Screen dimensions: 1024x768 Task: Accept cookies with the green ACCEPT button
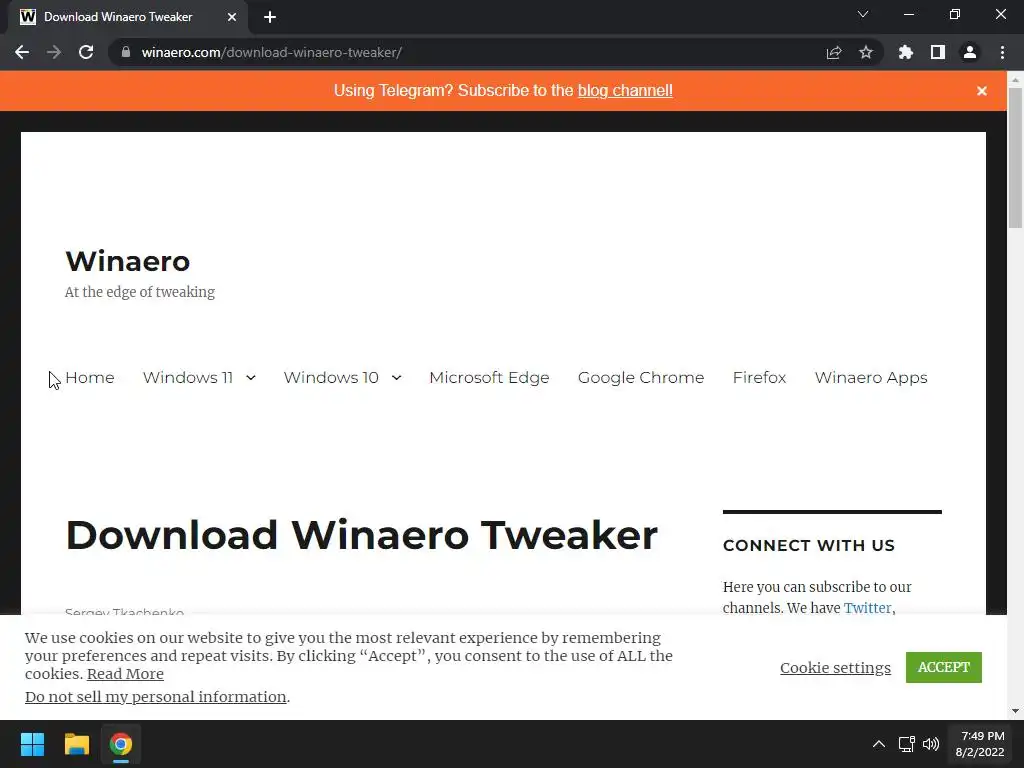point(943,667)
